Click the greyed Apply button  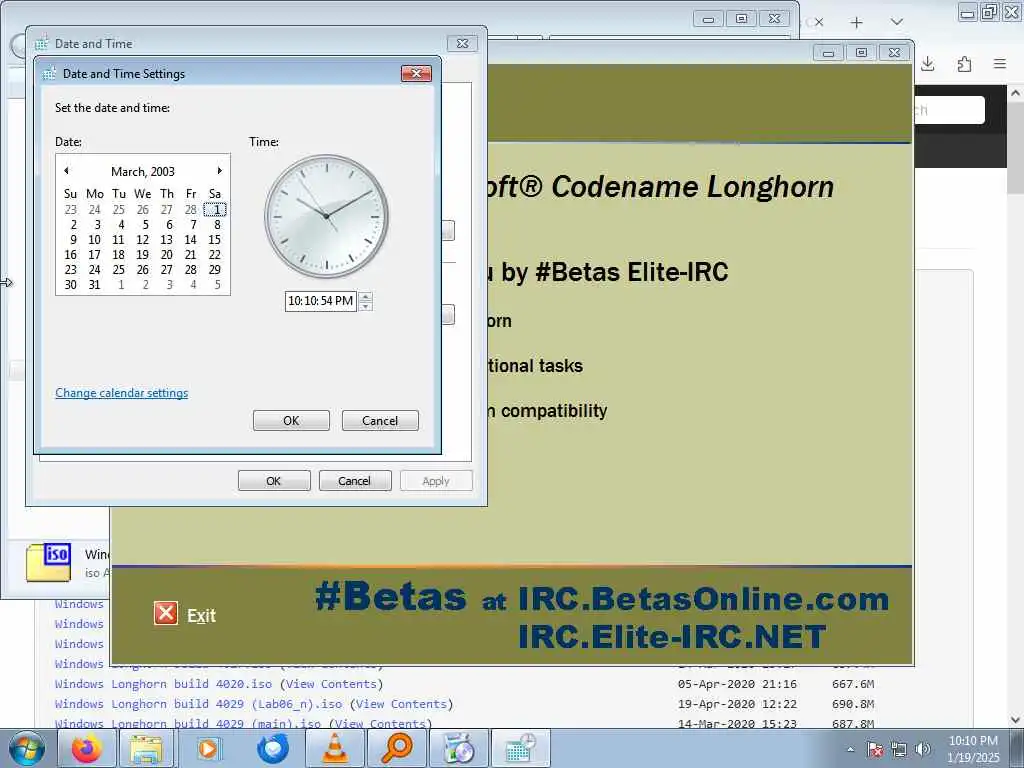tap(436, 481)
